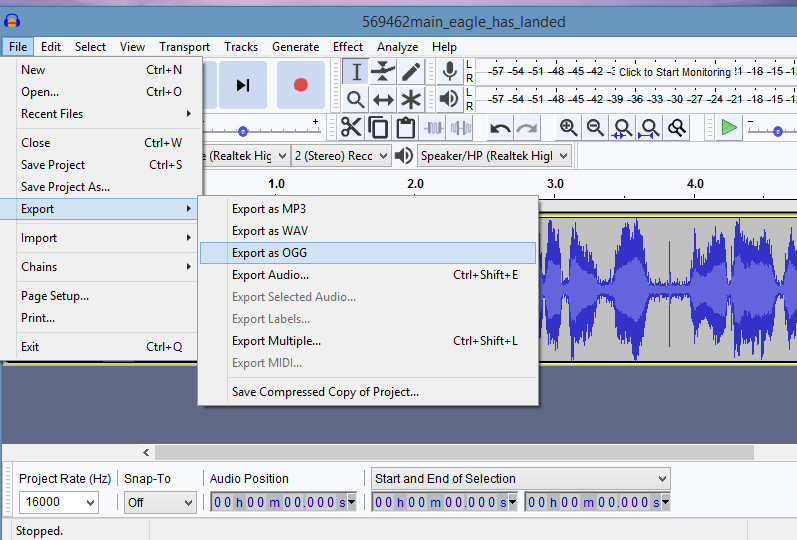Click the horizontal scrollbar left arrow
Viewport: 797px width, 540px height.
pos(146,452)
